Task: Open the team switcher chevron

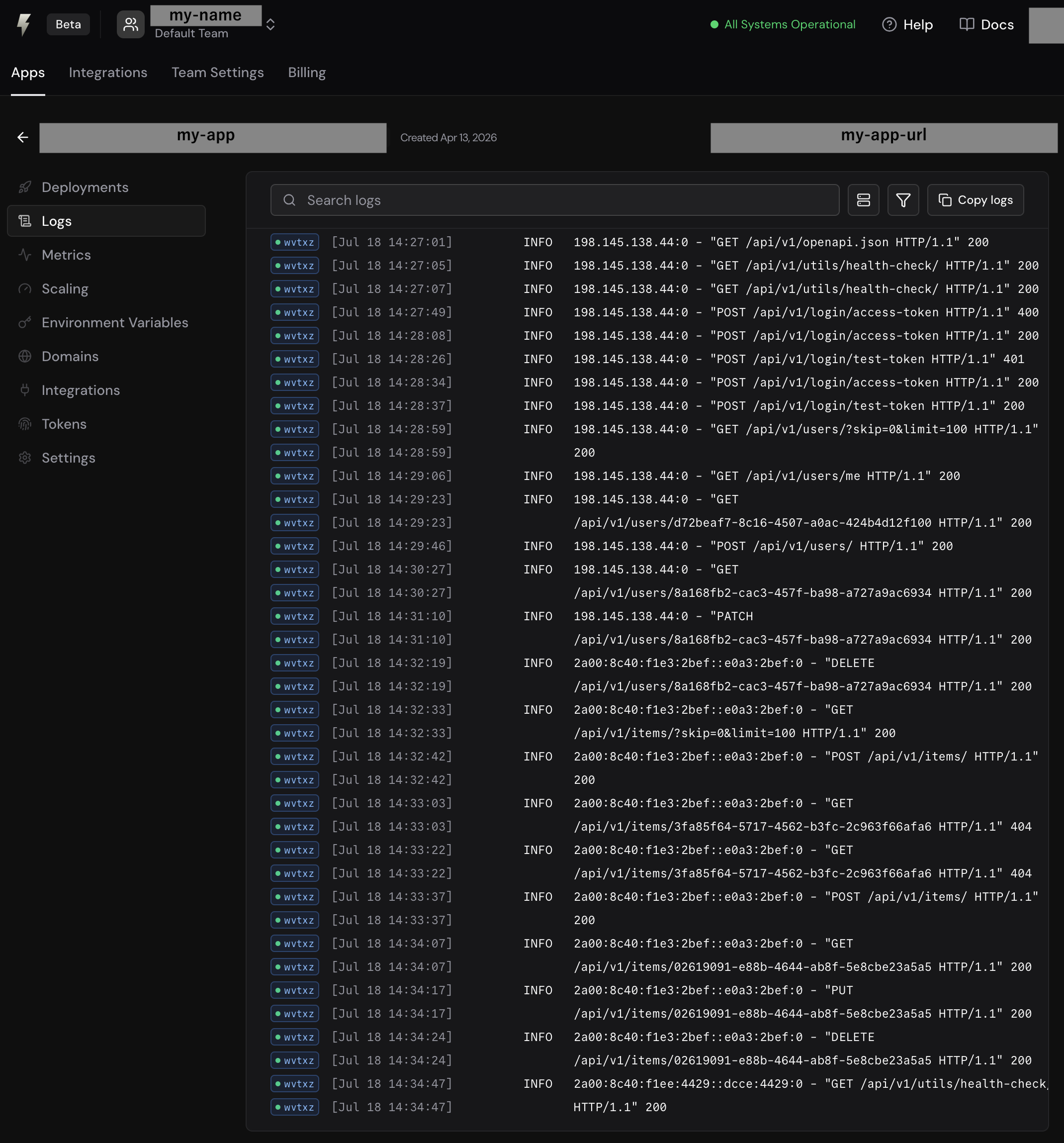Action: (270, 25)
